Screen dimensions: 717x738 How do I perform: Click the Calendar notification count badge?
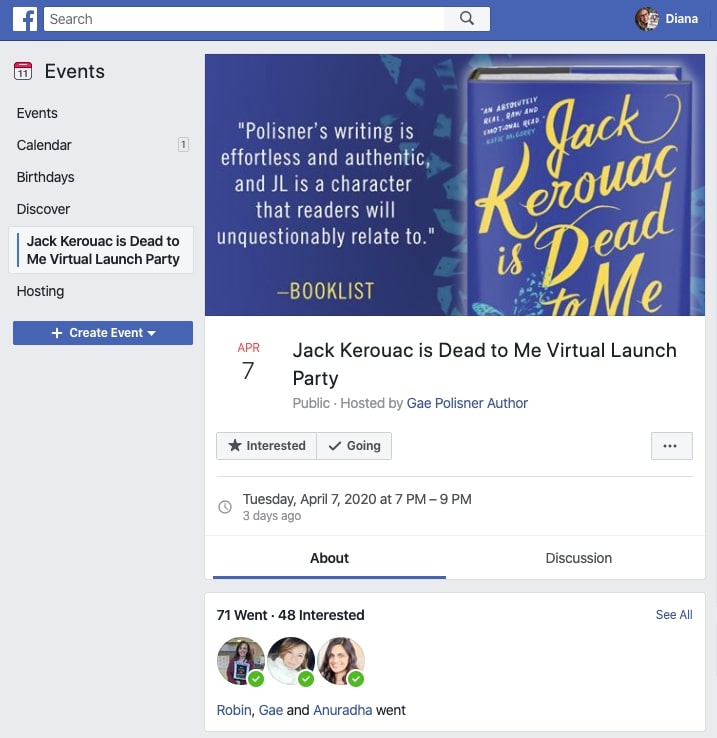tap(183, 144)
